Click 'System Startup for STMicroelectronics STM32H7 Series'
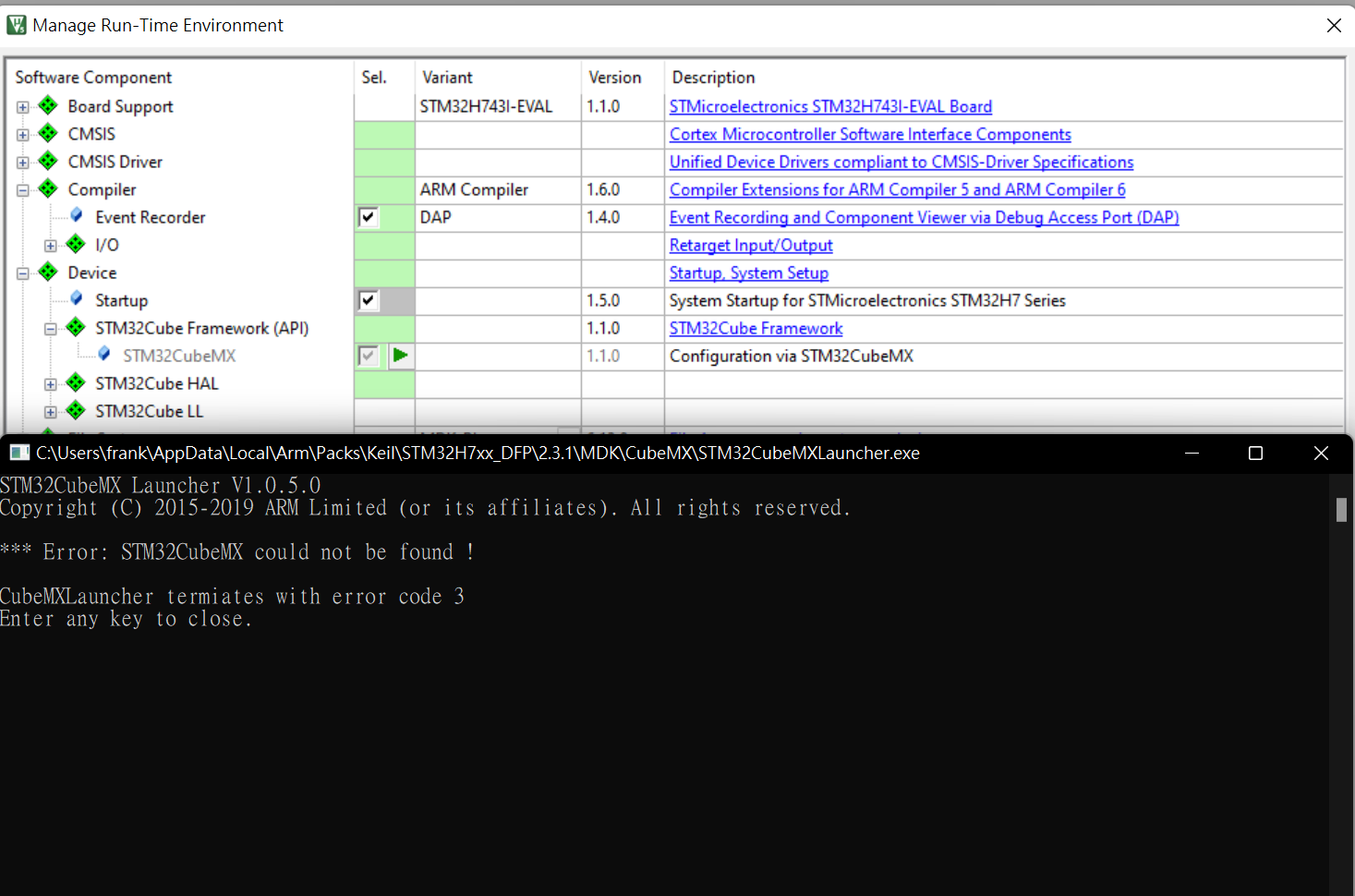 pos(867,300)
